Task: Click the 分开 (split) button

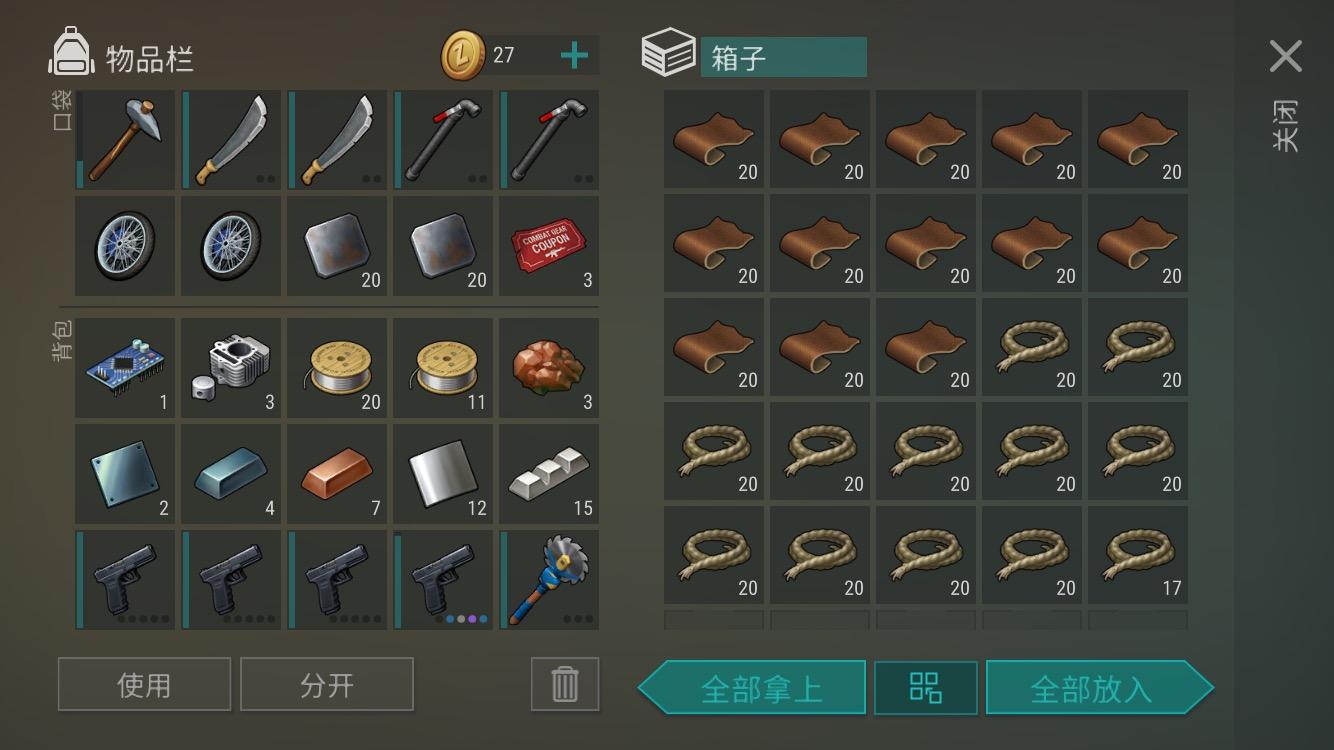Action: tap(327, 684)
